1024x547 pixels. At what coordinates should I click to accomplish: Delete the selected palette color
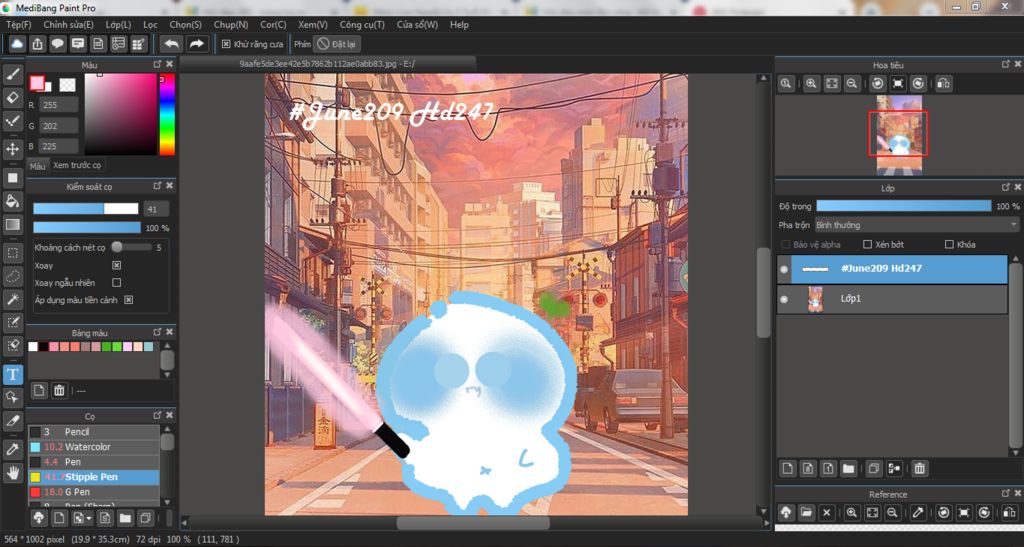point(59,390)
